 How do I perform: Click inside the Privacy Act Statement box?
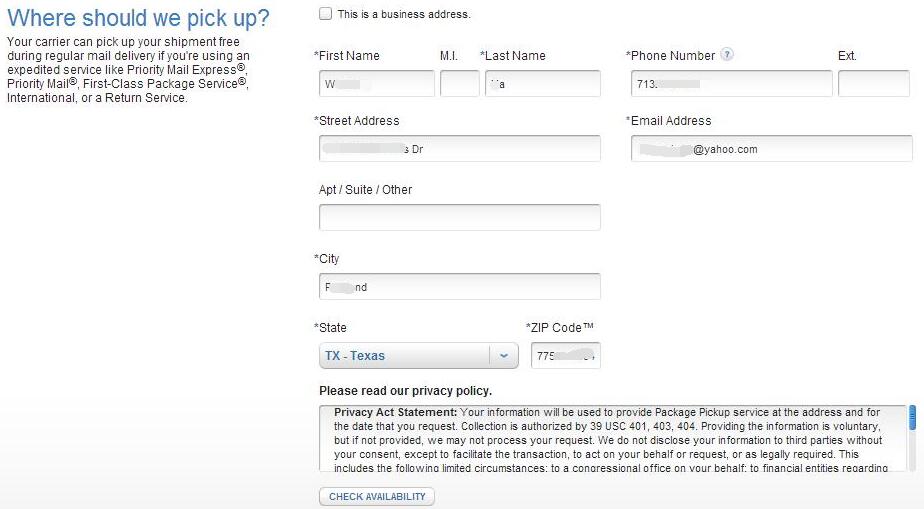pyautogui.click(x=613, y=438)
